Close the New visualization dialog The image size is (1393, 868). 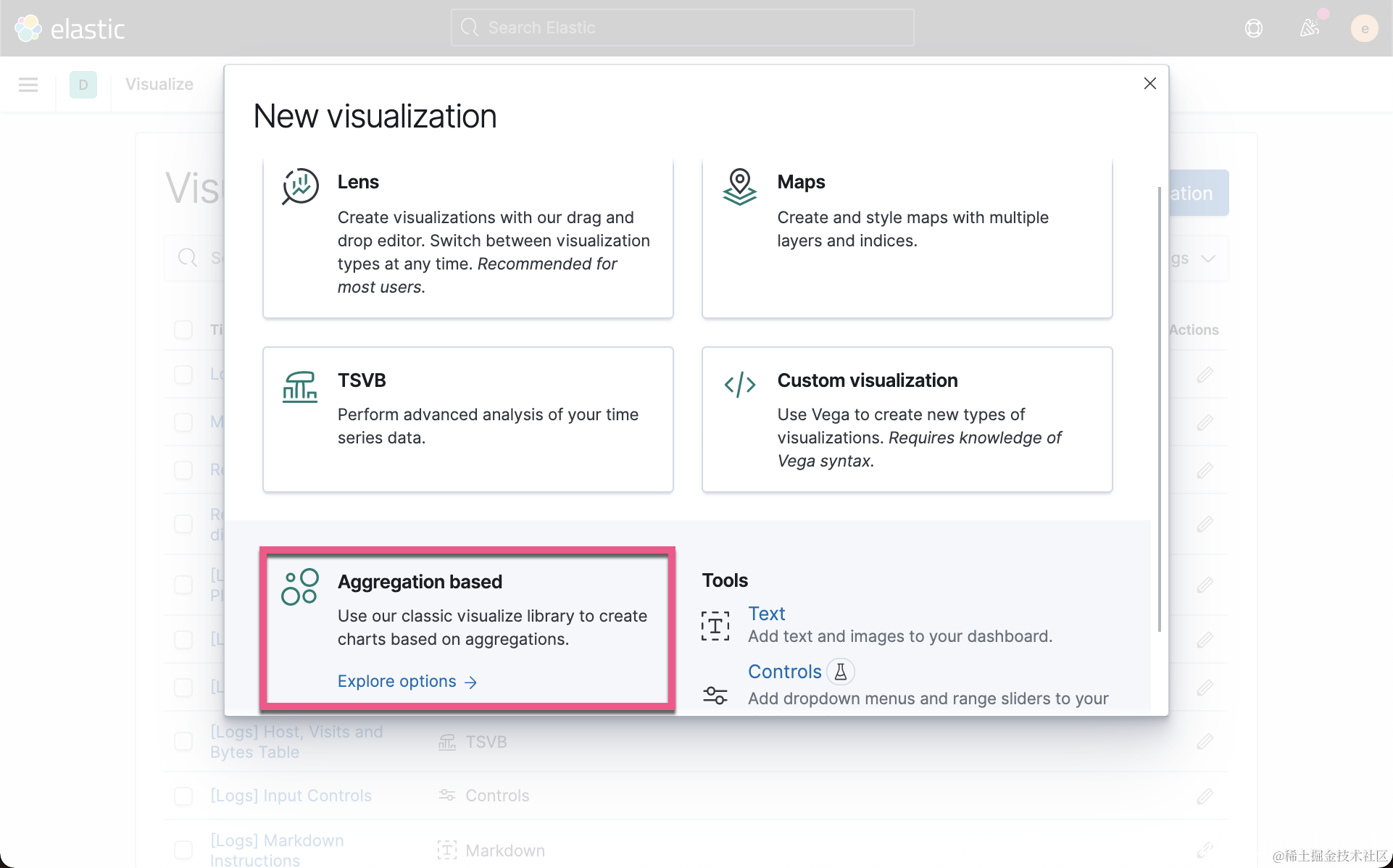coord(1149,84)
